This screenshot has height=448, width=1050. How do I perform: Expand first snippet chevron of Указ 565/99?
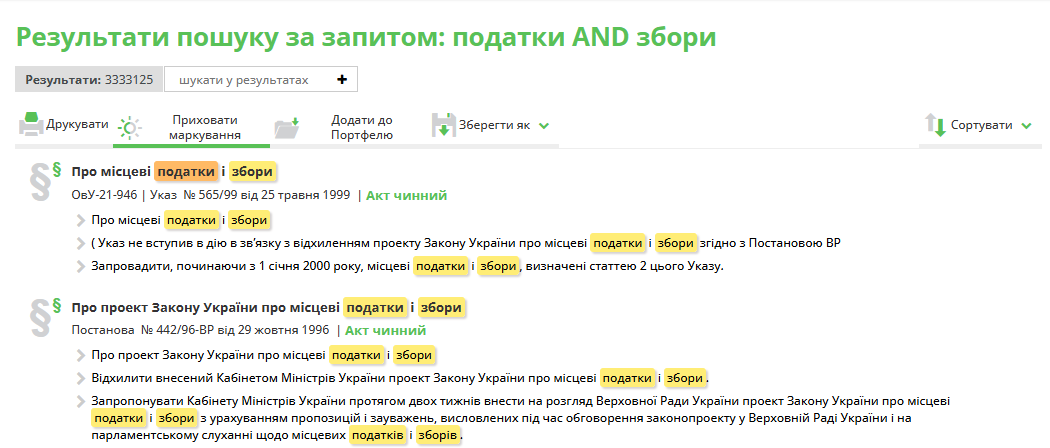coord(81,220)
